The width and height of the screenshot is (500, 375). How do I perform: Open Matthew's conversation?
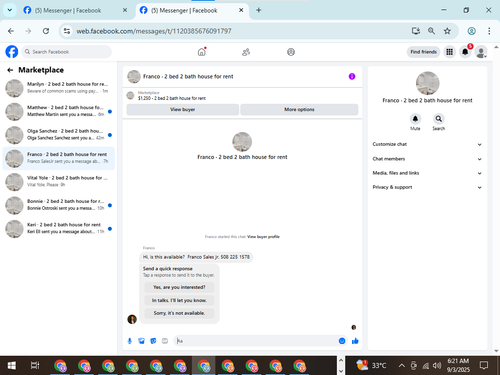pos(58,111)
